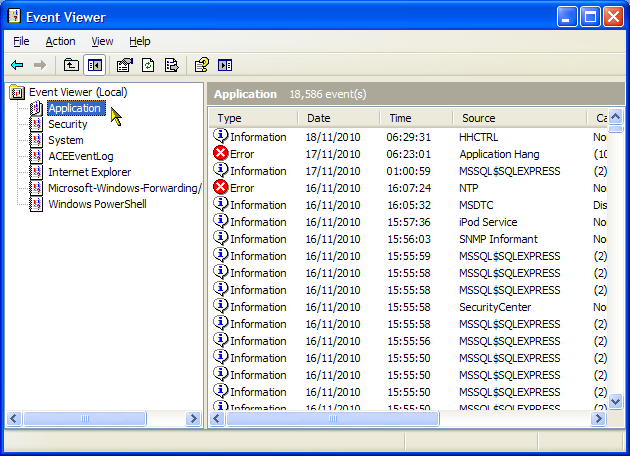Click the event list scroll right arrow
This screenshot has height=456, width=630.
pyautogui.click(x=598, y=419)
